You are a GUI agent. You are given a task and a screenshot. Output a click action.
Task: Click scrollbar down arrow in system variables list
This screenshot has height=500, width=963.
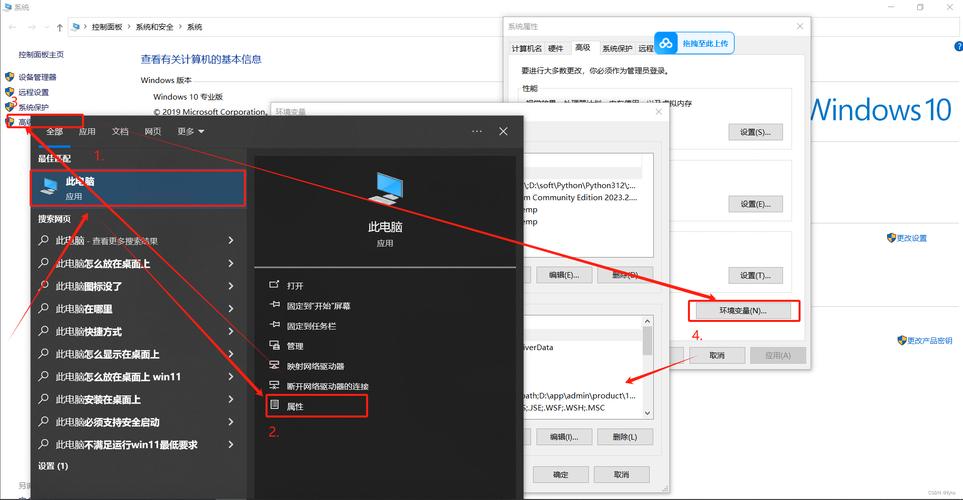(x=647, y=413)
